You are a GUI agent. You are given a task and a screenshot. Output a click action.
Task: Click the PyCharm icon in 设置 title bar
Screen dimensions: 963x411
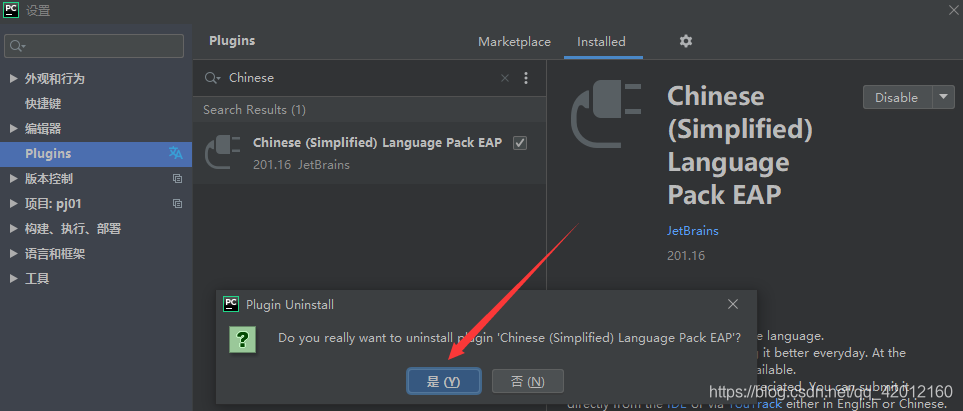point(10,10)
